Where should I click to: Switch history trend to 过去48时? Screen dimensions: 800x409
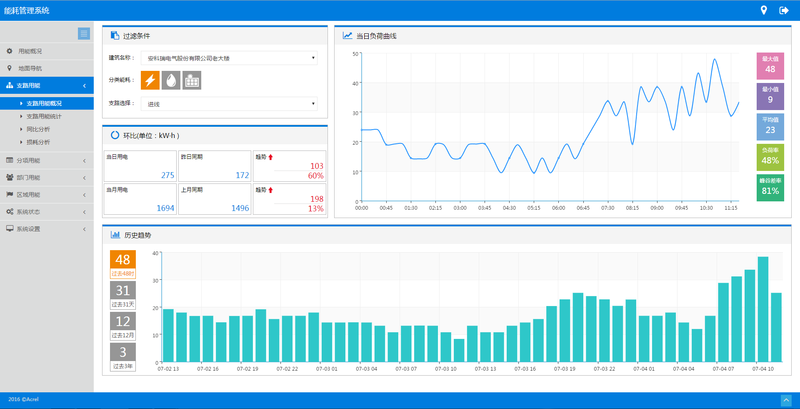click(x=123, y=265)
